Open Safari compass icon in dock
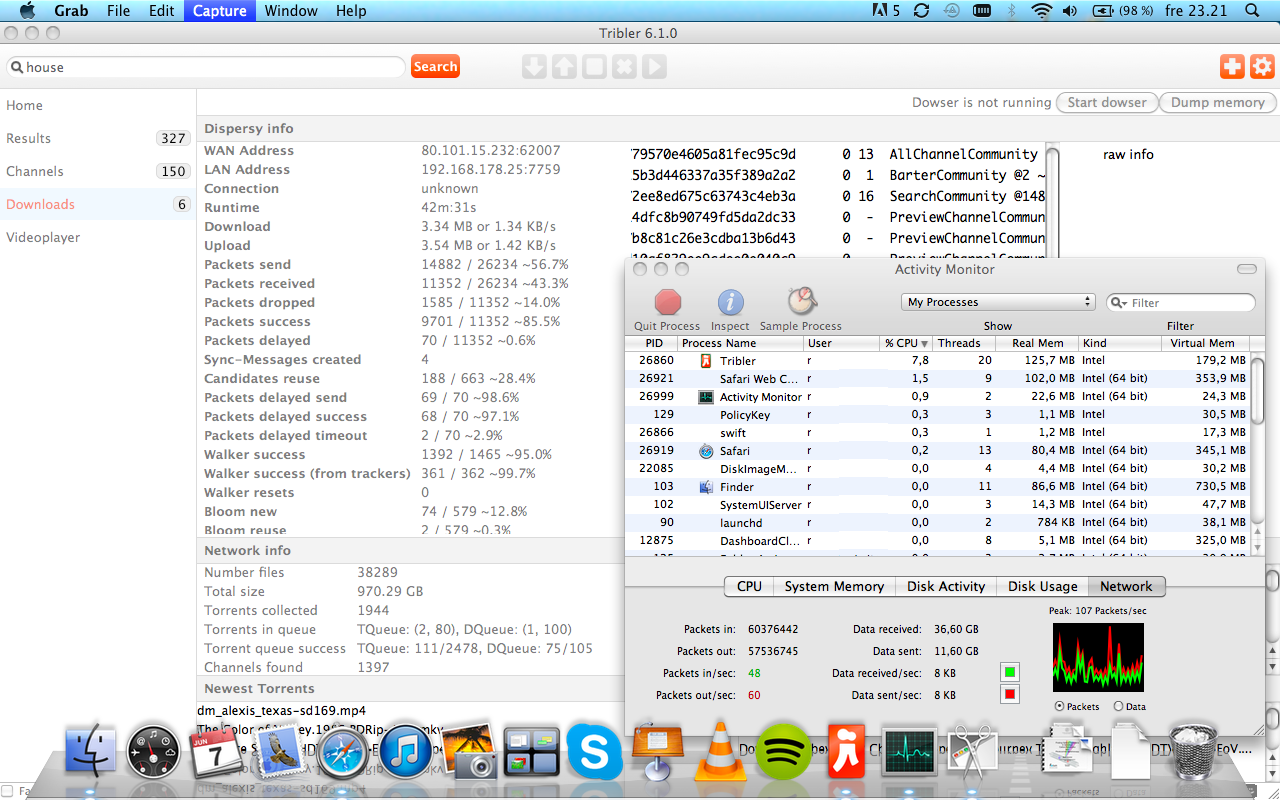1280x800 pixels. 343,751
